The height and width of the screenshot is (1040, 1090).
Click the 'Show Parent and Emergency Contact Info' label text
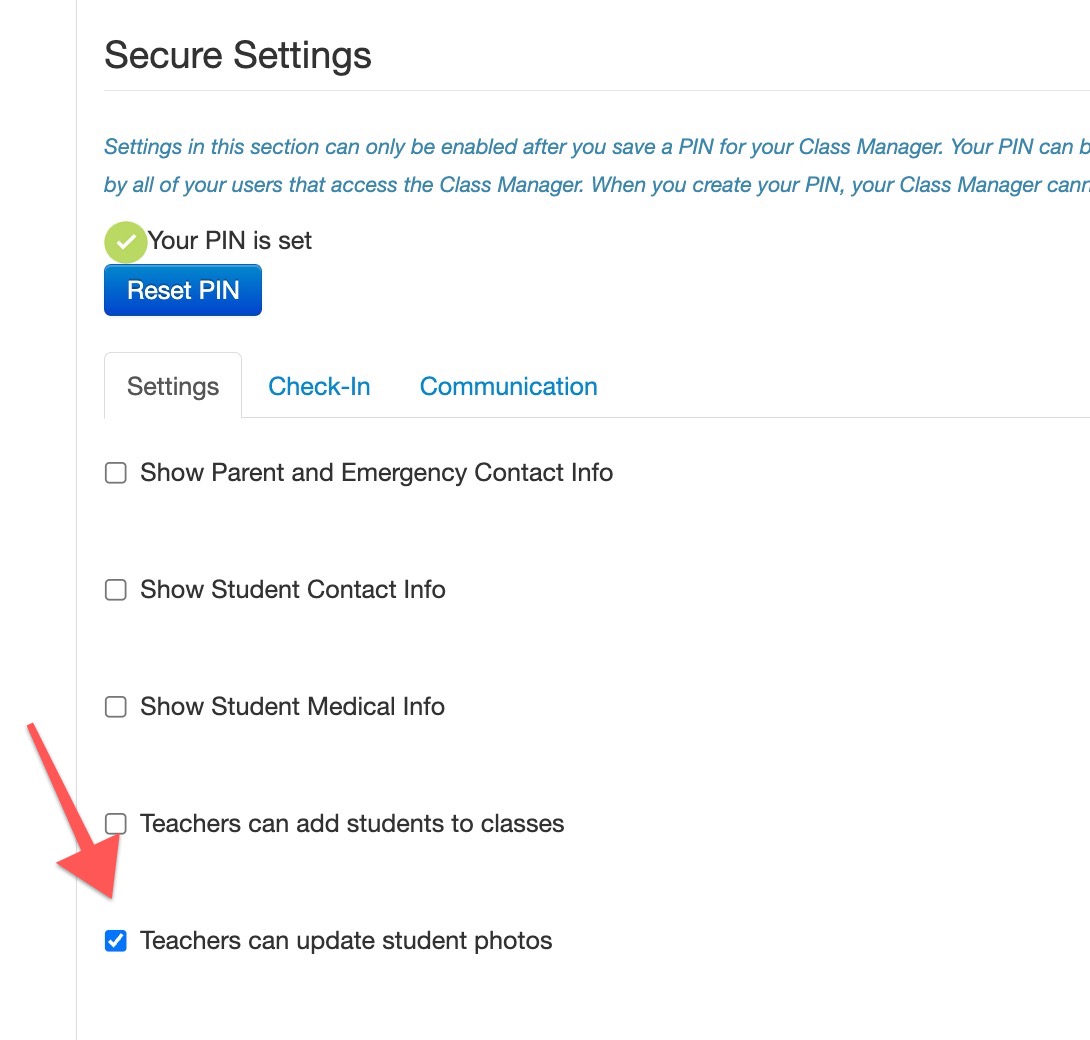376,473
